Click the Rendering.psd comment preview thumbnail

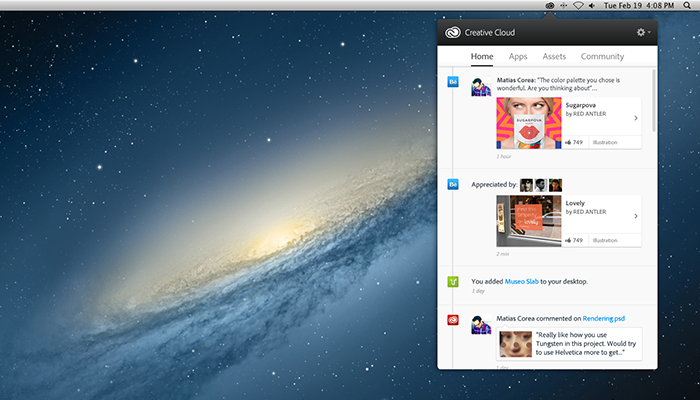point(516,344)
